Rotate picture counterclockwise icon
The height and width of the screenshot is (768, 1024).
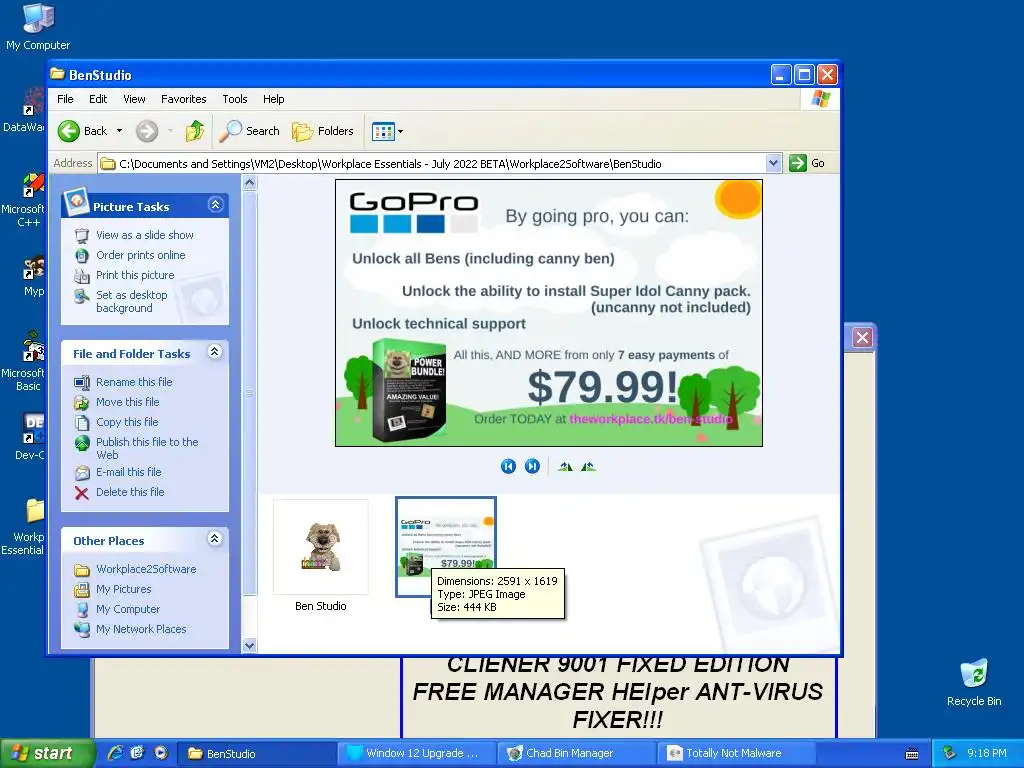(x=588, y=466)
